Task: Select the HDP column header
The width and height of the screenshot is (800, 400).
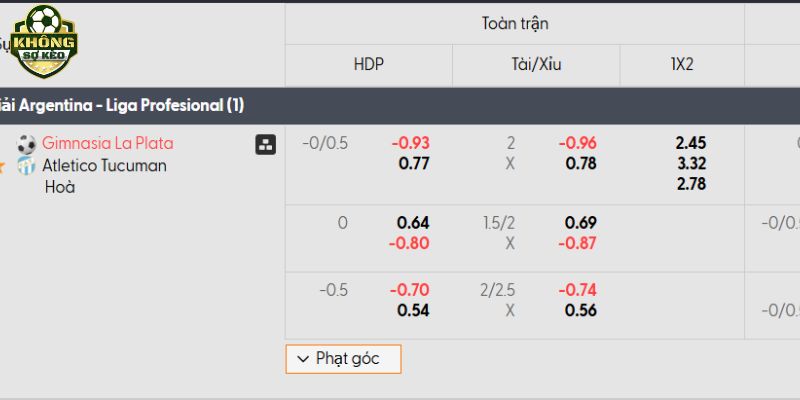Action: click(x=368, y=64)
